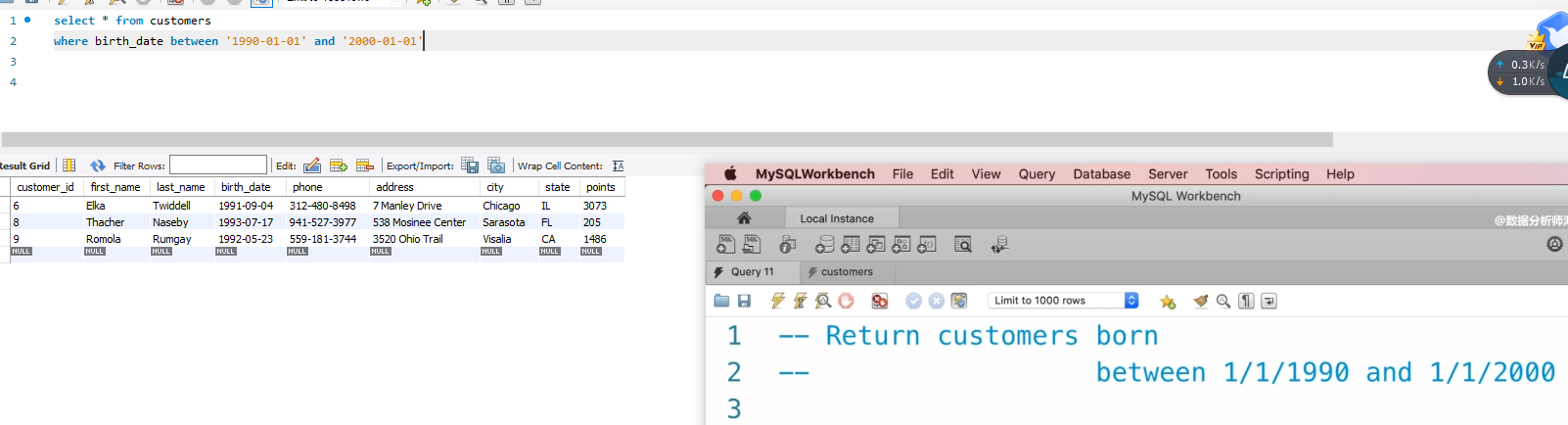Create new view icon

coord(876,245)
